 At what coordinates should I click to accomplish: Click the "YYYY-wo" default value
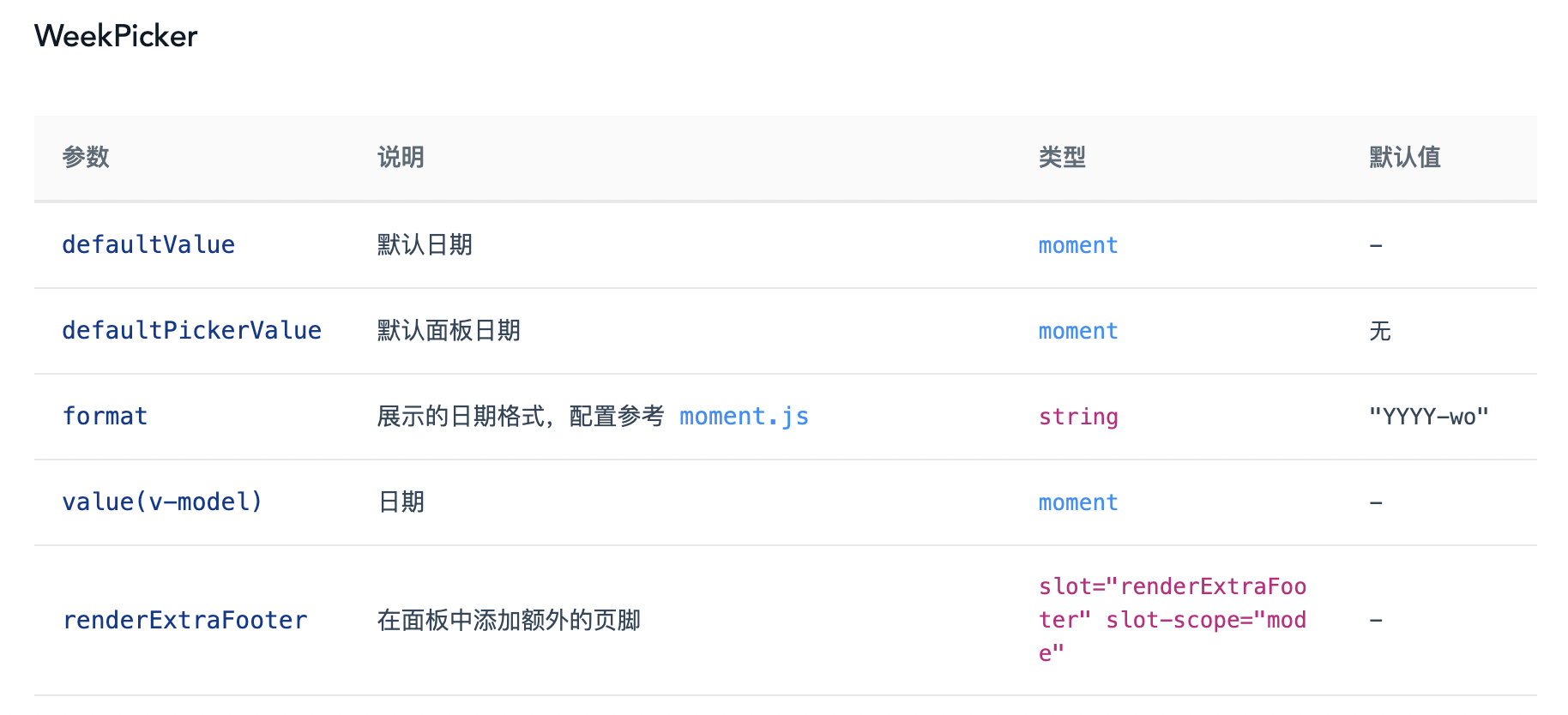1428,418
